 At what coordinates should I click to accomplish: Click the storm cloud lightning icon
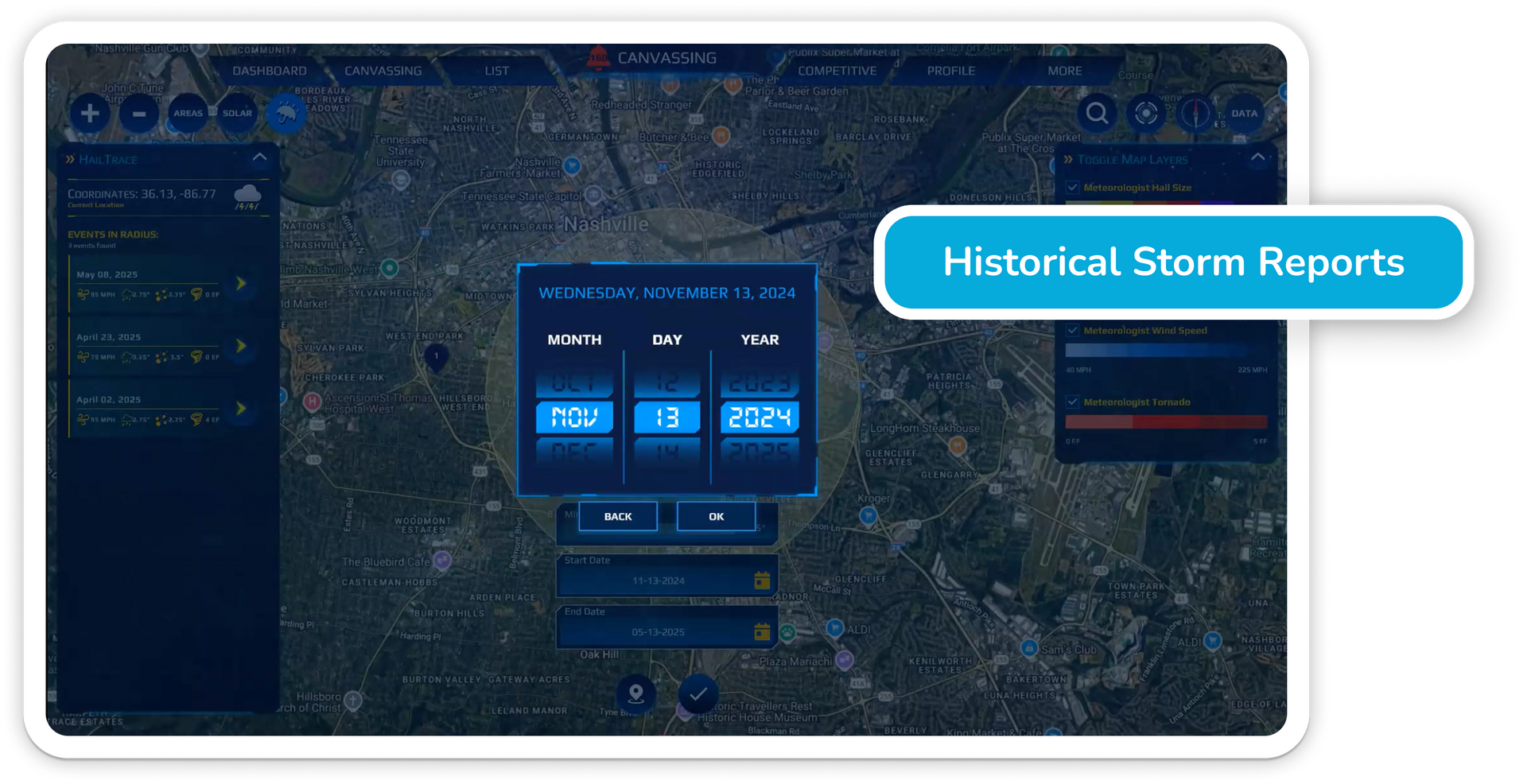(x=247, y=196)
